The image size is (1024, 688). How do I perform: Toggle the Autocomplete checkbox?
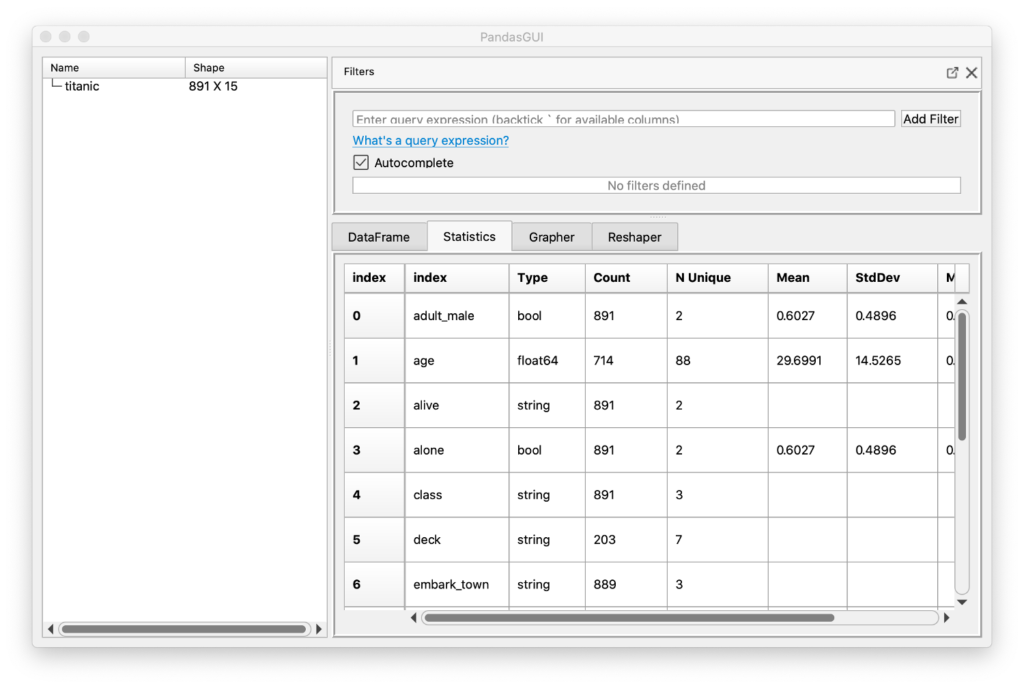361,163
